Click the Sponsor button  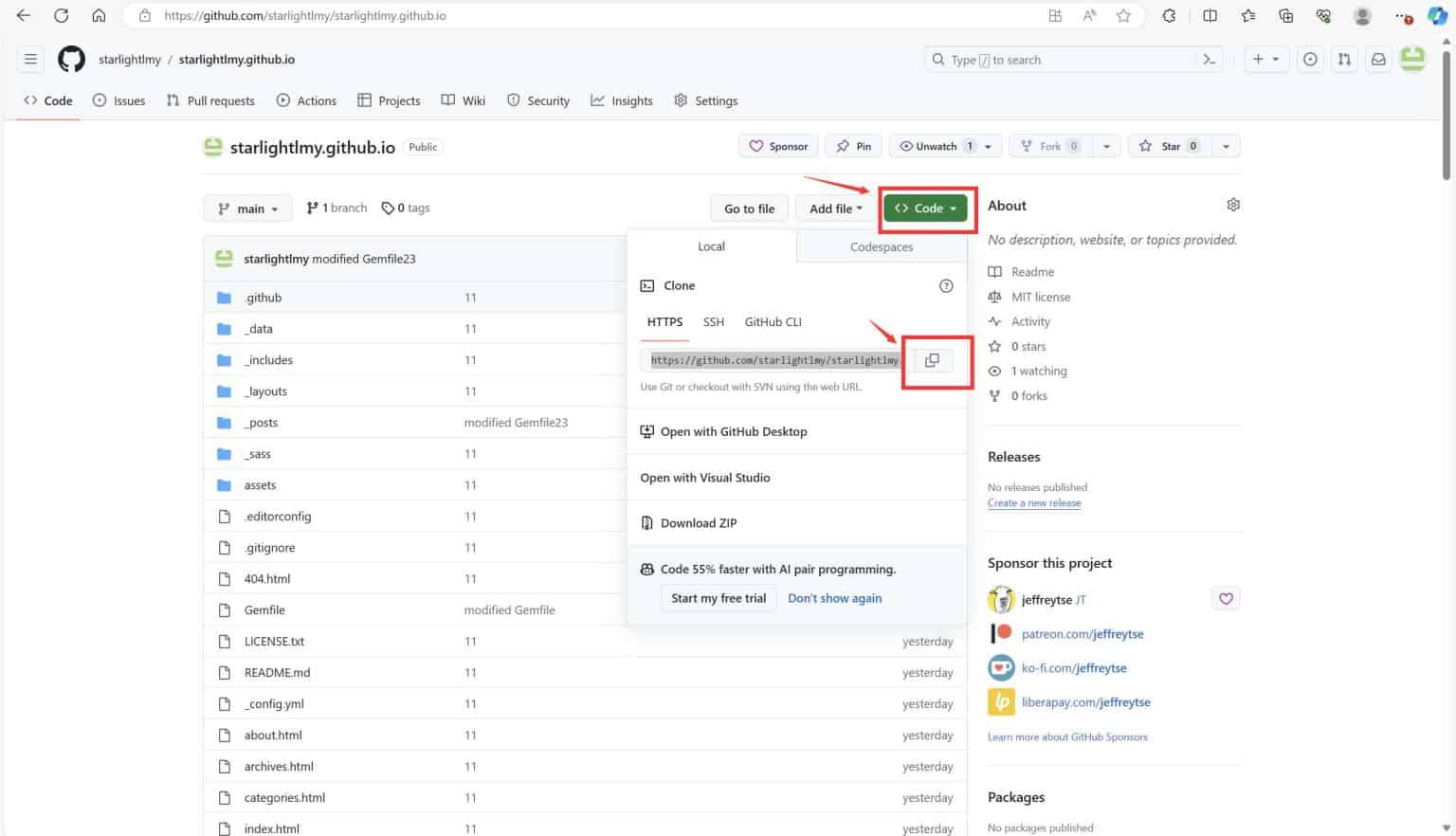tap(779, 146)
